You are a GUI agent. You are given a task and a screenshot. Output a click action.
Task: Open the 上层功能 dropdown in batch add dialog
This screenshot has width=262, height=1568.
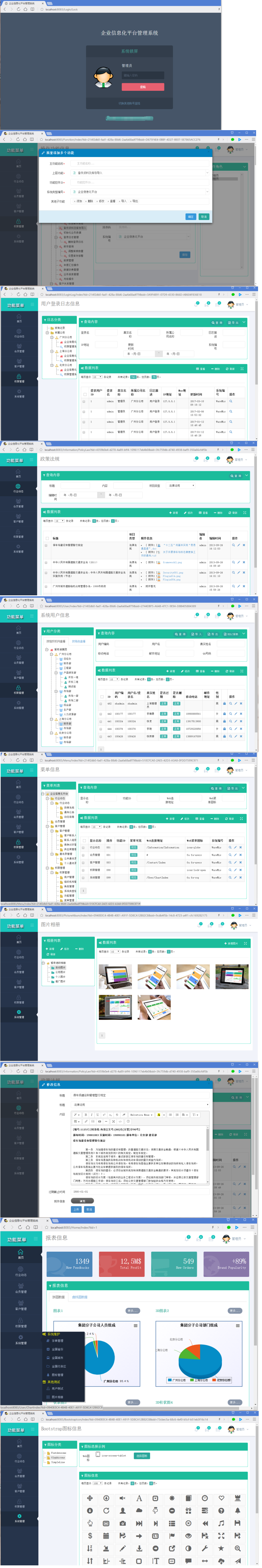(x=140, y=173)
